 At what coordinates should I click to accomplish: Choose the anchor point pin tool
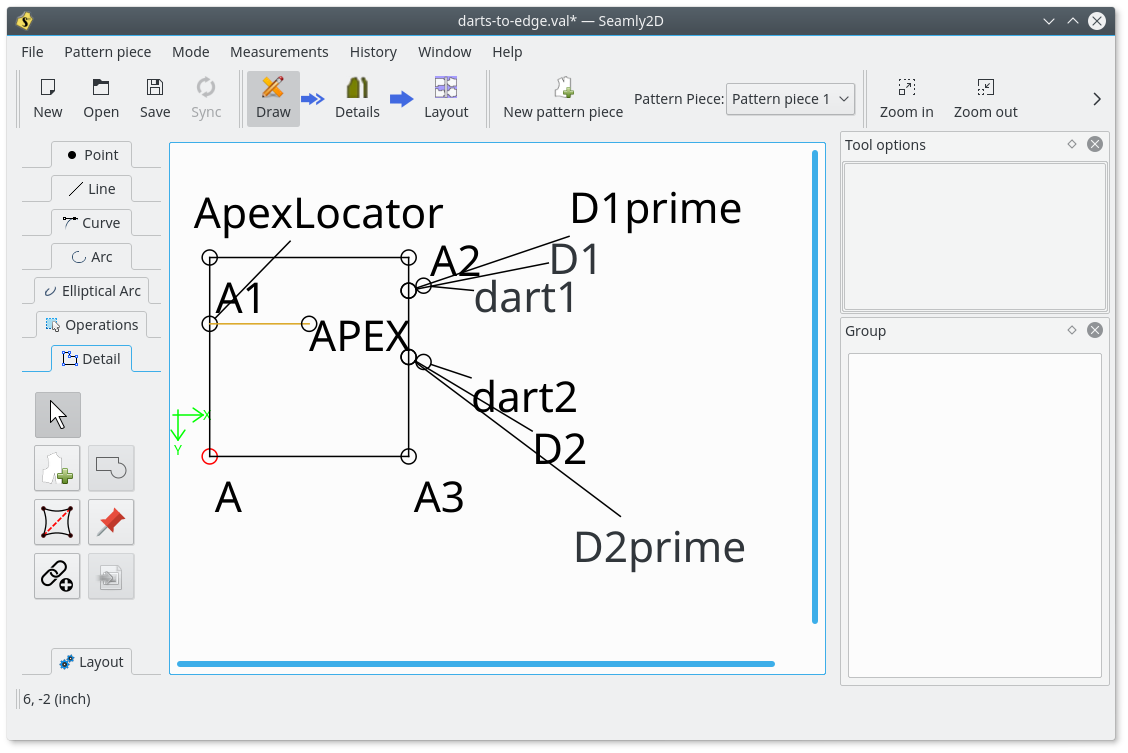(111, 522)
